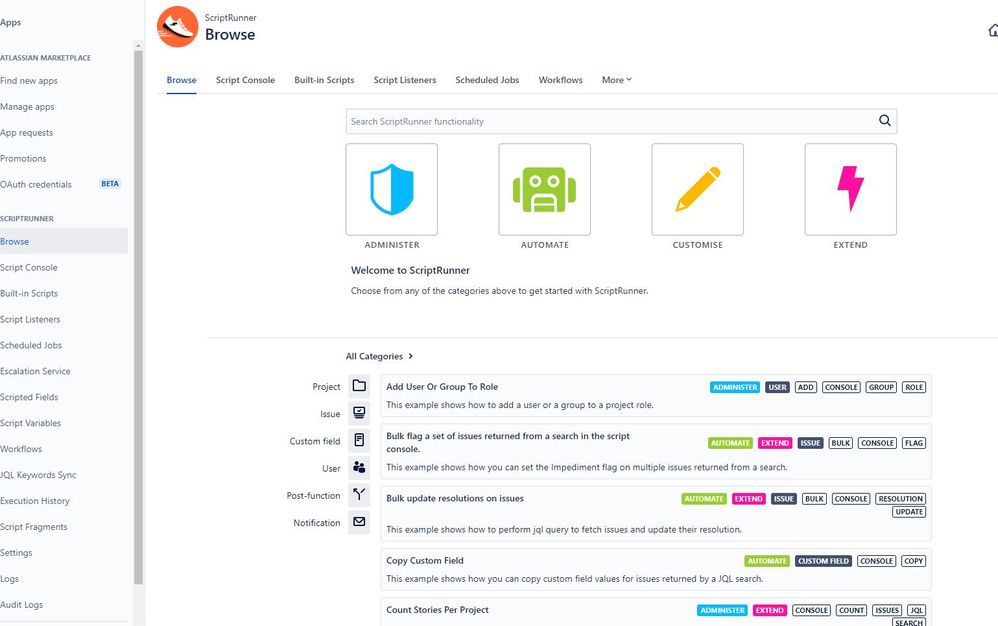Open the Extend lightning bolt tile
The height and width of the screenshot is (626, 998).
(850, 190)
